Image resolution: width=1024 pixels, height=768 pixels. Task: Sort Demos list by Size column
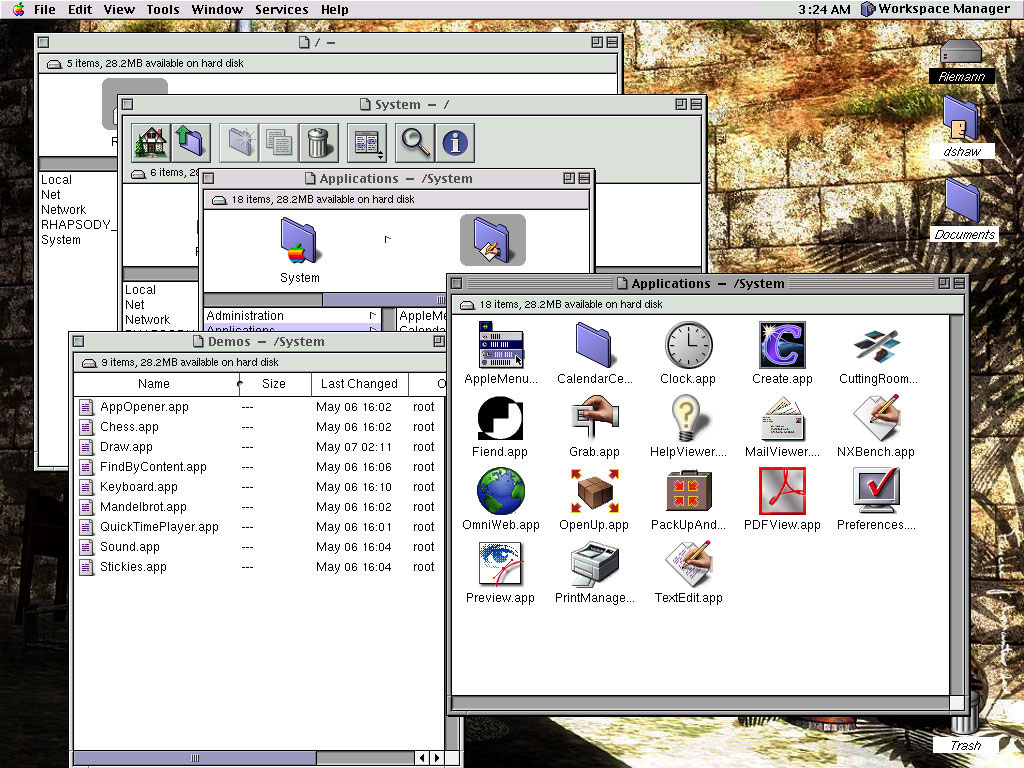pos(274,384)
